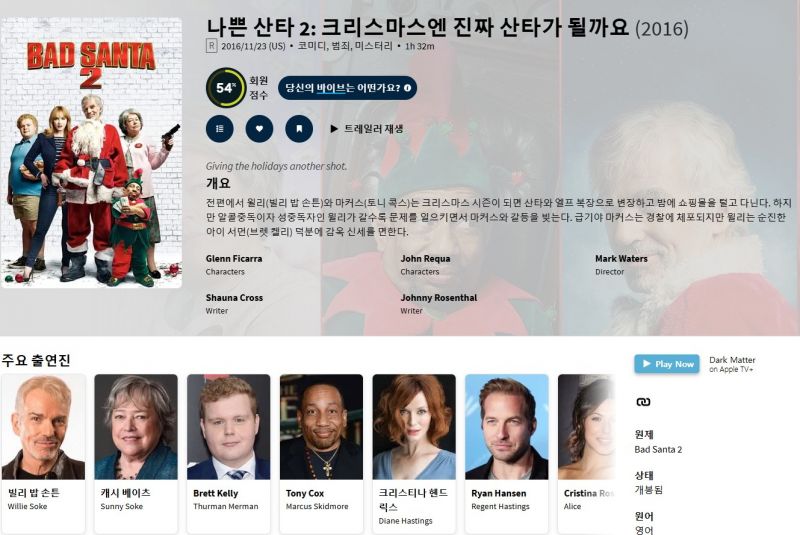Open 빌리 밥 손튼 cast card photo
Viewport: 800px width, 535px height.
point(43,427)
